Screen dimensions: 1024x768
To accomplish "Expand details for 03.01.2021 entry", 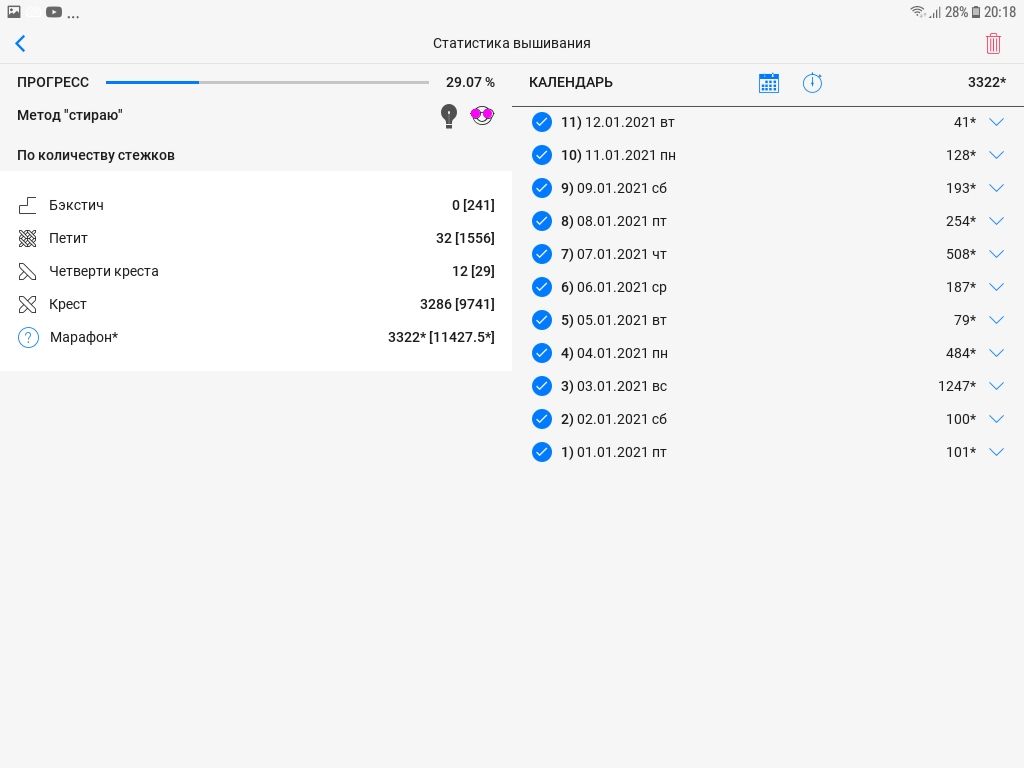I will click(x=996, y=386).
